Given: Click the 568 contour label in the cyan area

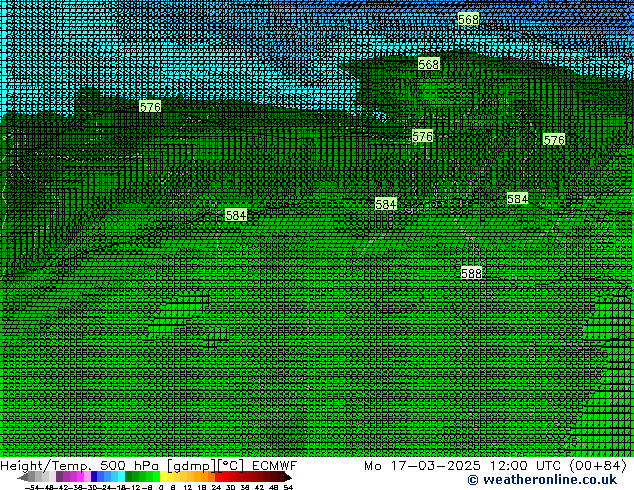Looking at the screenshot, I should (x=468, y=19).
